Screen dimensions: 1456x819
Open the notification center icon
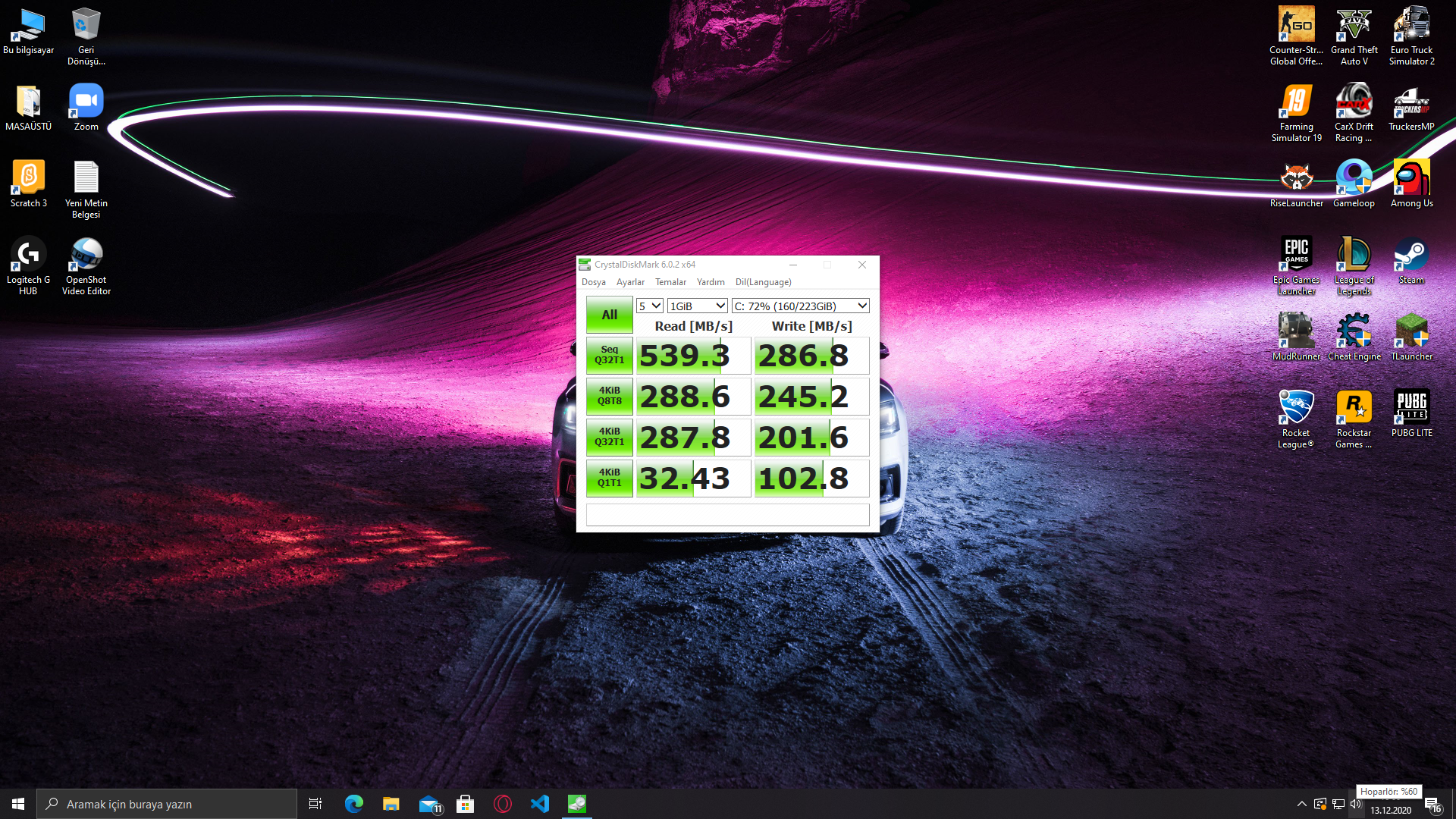(1433, 805)
